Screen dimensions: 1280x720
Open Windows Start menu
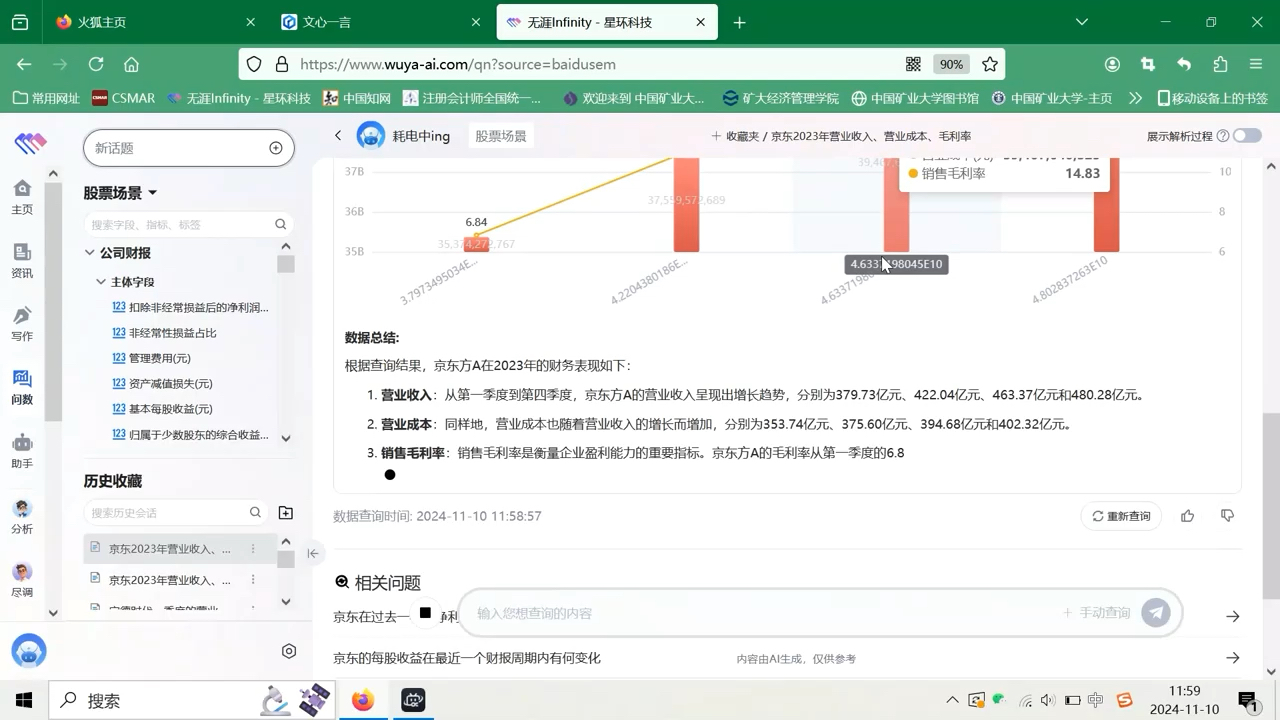[24, 701]
